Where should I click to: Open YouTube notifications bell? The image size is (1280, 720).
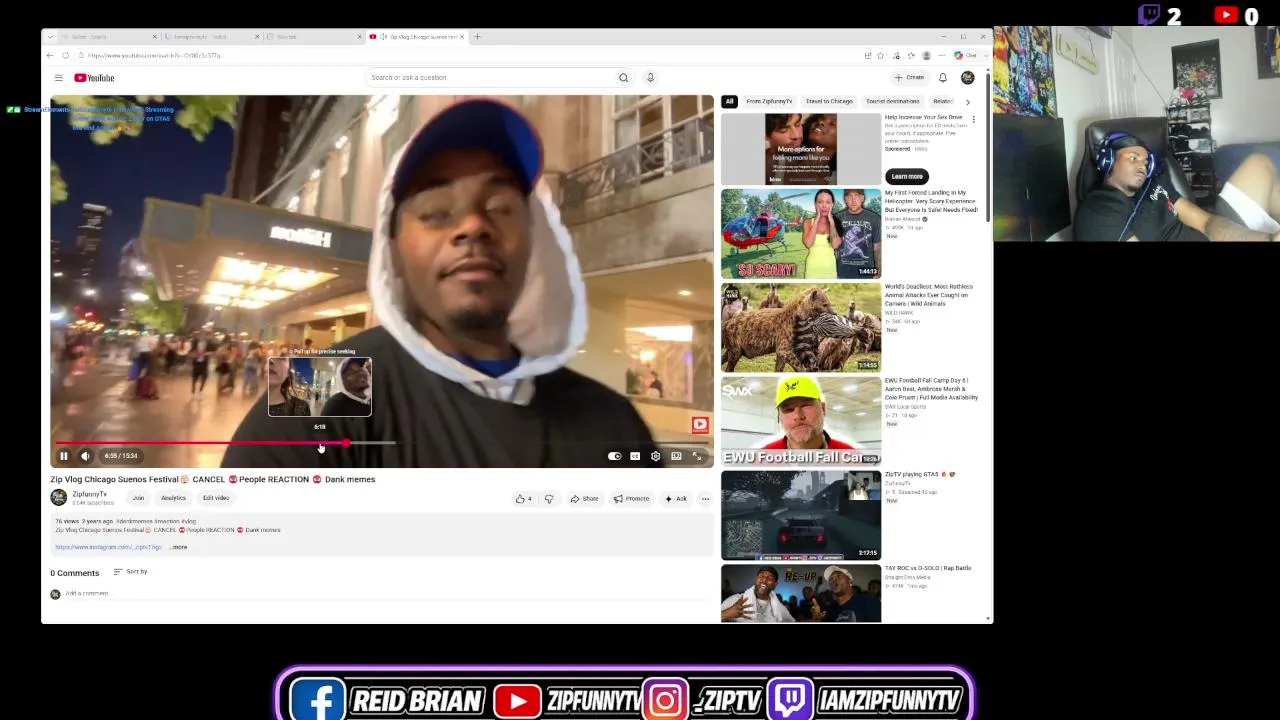click(x=942, y=78)
